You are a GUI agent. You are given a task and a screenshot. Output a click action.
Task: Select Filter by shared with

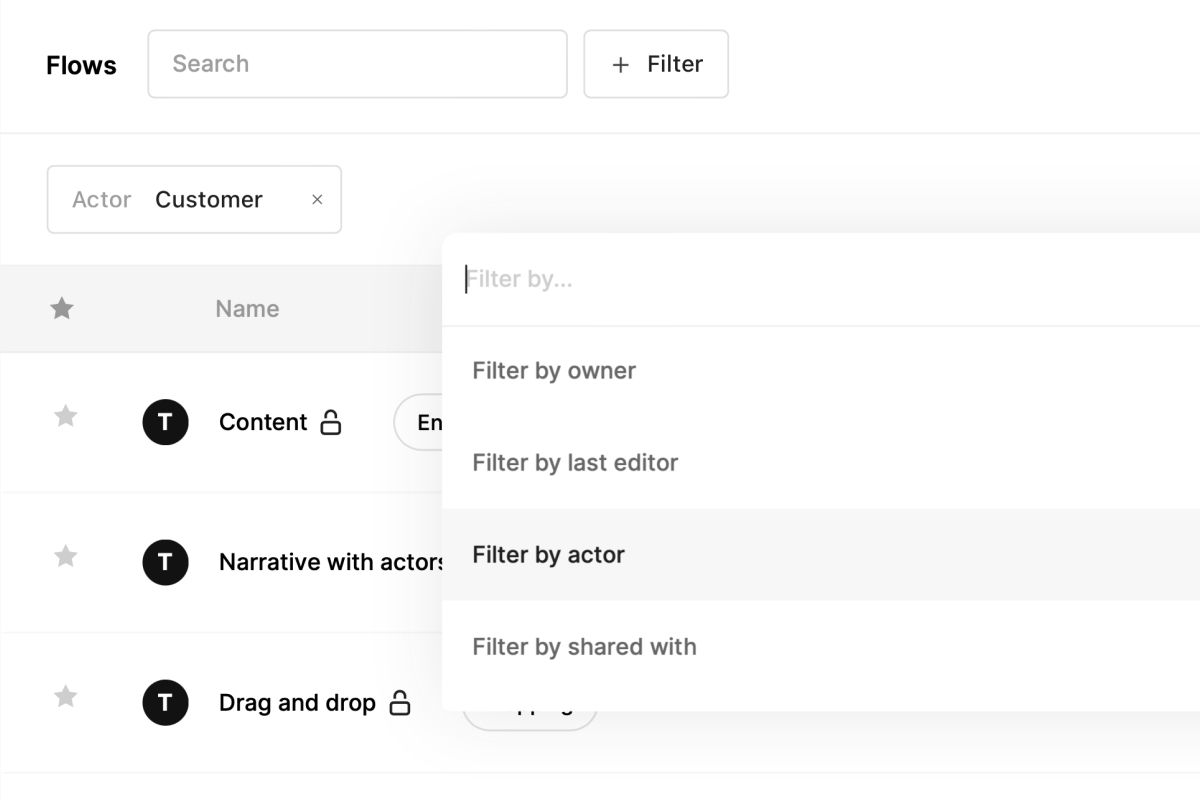584,647
